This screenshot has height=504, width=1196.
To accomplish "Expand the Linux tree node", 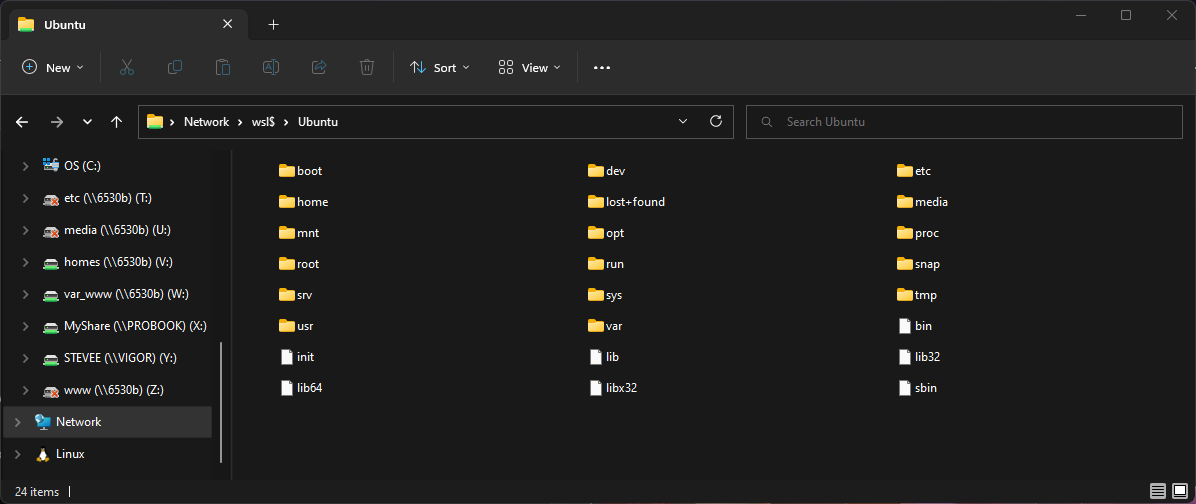I will 17,454.
